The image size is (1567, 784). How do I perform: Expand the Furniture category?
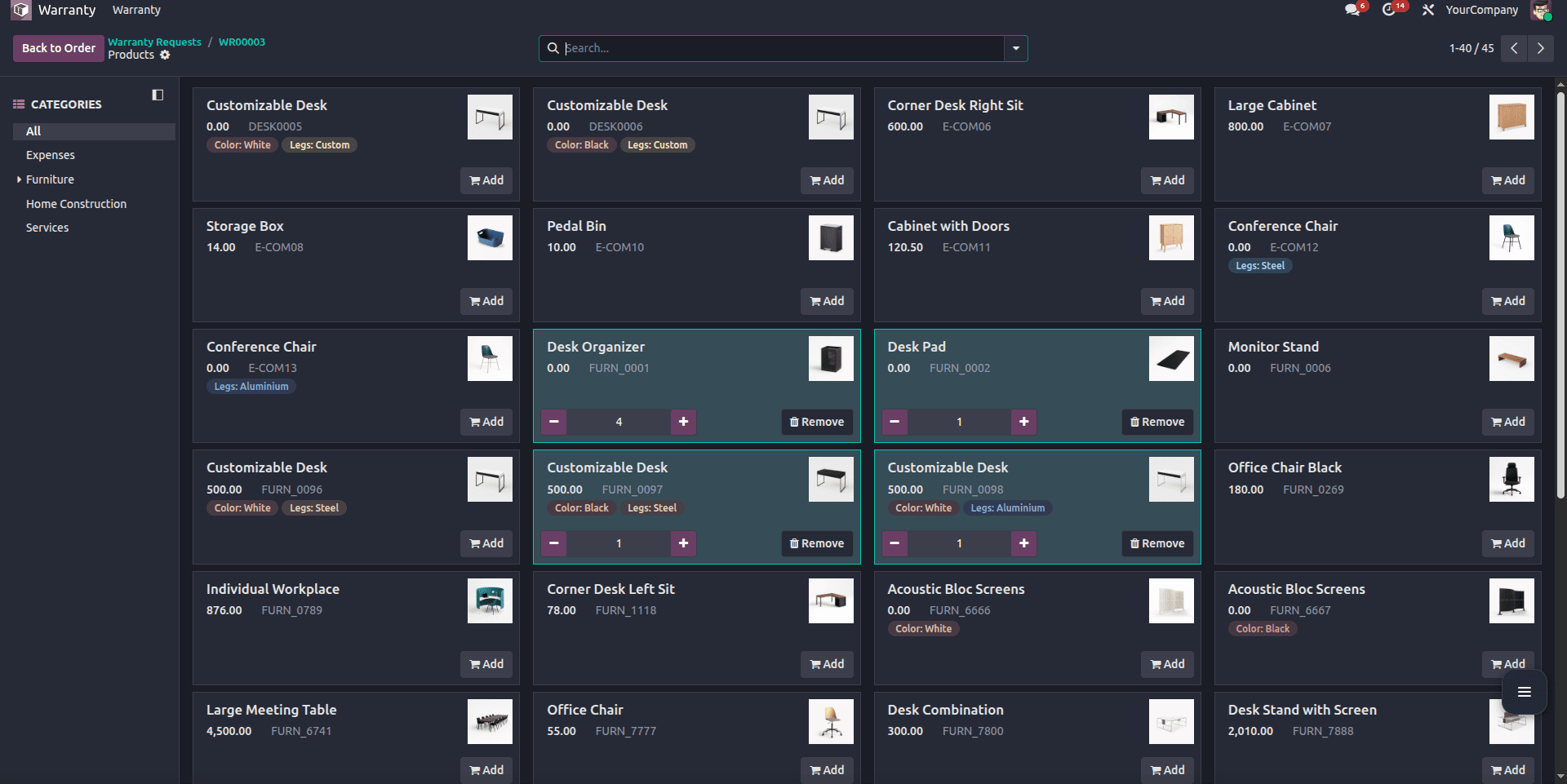(x=18, y=179)
